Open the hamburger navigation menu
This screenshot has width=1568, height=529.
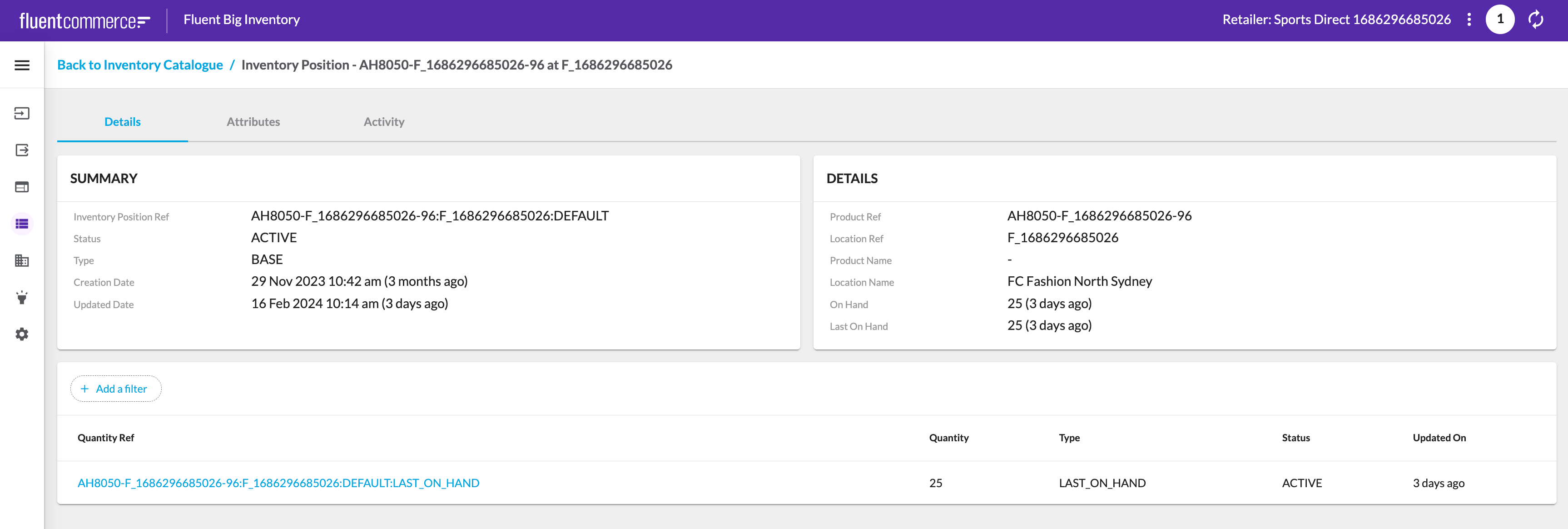coord(22,65)
